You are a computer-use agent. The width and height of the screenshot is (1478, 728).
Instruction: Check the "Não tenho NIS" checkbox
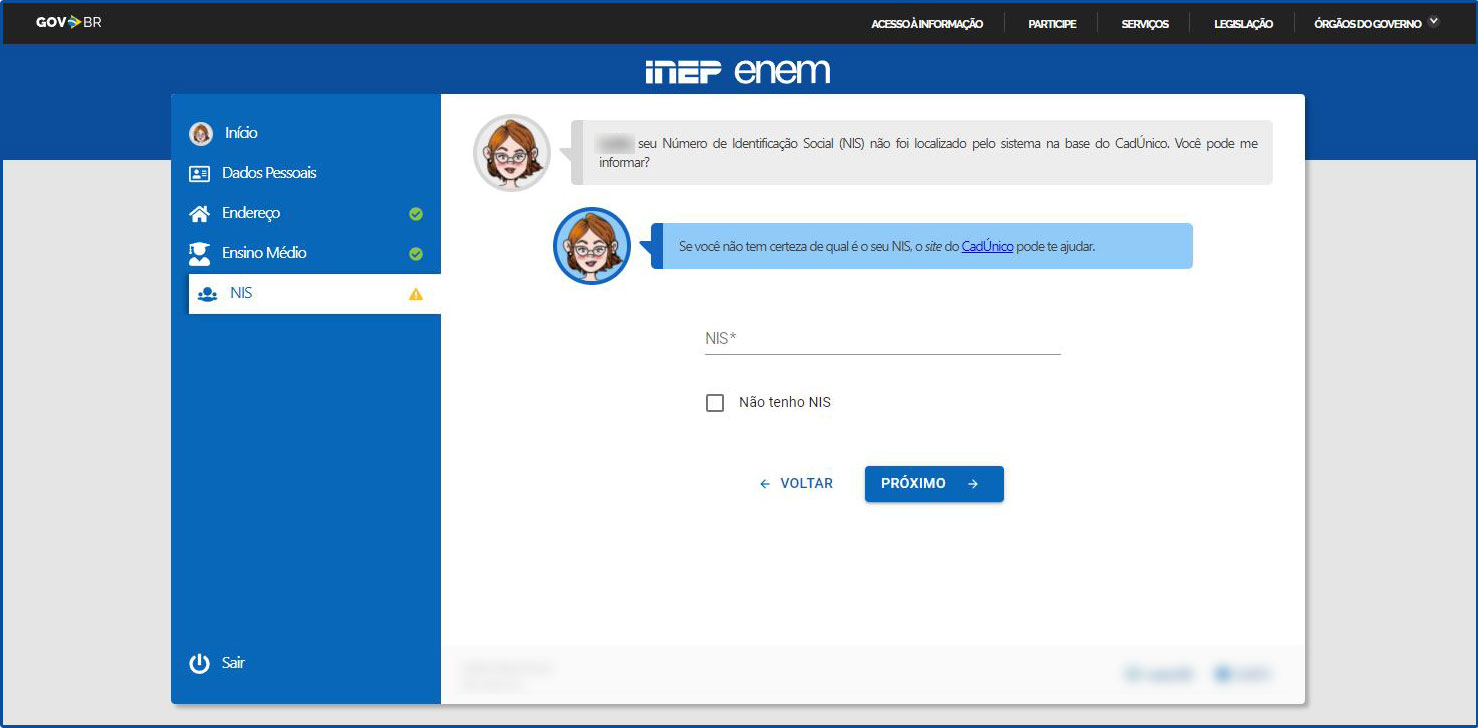tap(715, 403)
